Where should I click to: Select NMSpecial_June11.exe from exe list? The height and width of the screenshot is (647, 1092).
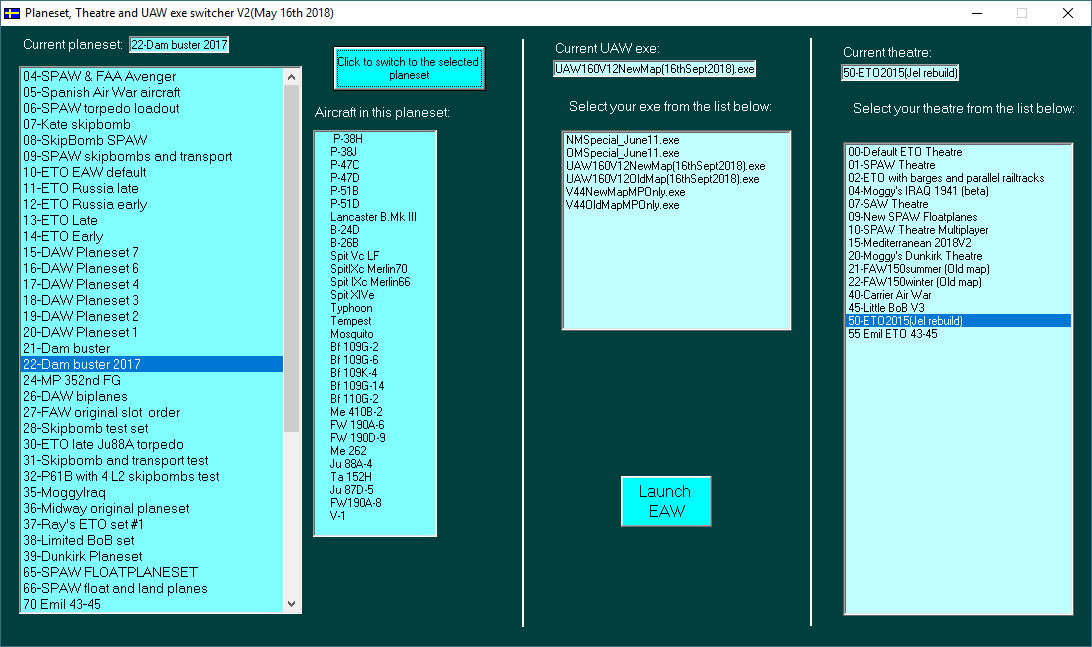[x=676, y=140]
